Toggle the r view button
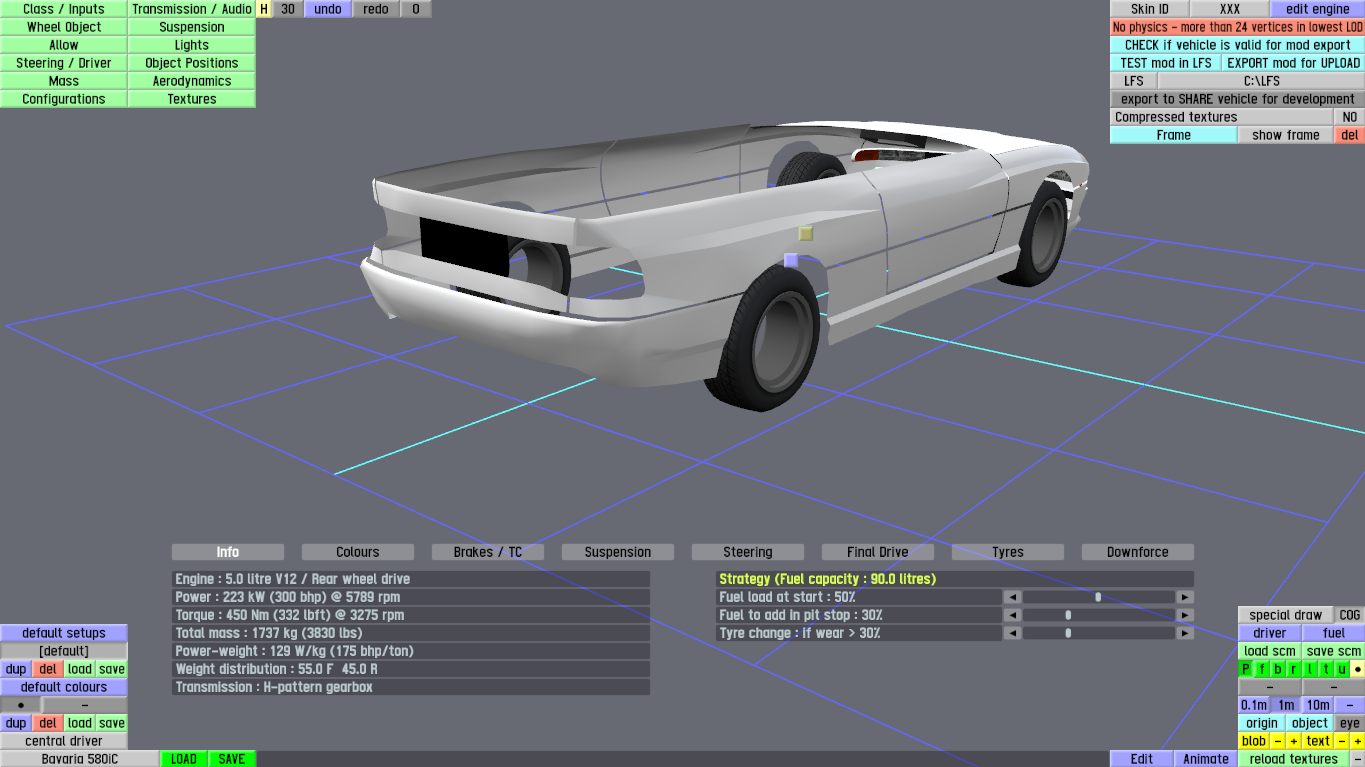Viewport: 1365px width, 767px height. (x=1294, y=669)
